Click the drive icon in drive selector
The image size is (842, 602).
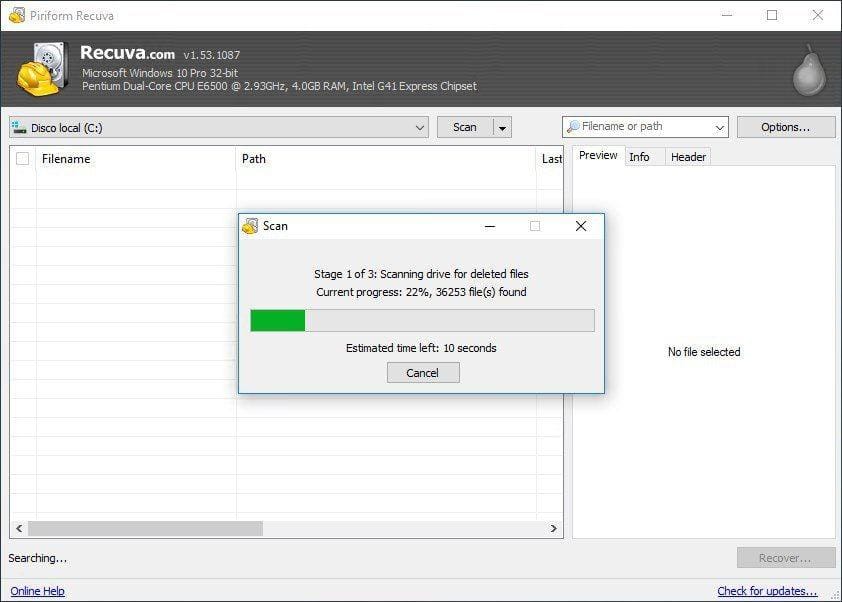[20, 128]
